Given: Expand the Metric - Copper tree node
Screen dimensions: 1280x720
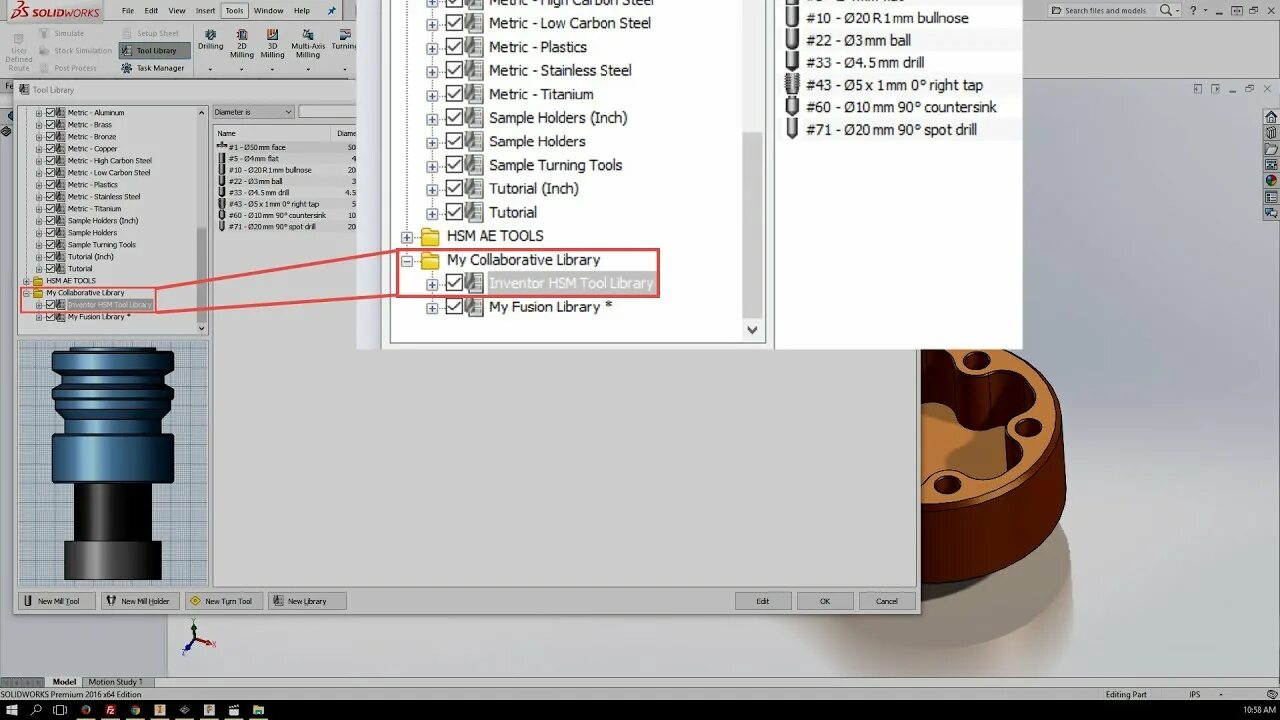Looking at the screenshot, I should (x=39, y=149).
